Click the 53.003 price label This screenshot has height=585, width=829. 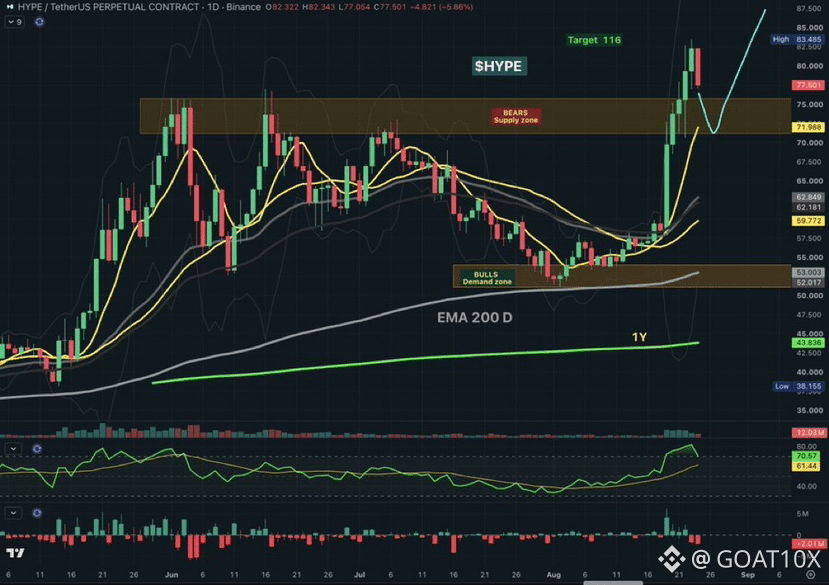tap(808, 272)
